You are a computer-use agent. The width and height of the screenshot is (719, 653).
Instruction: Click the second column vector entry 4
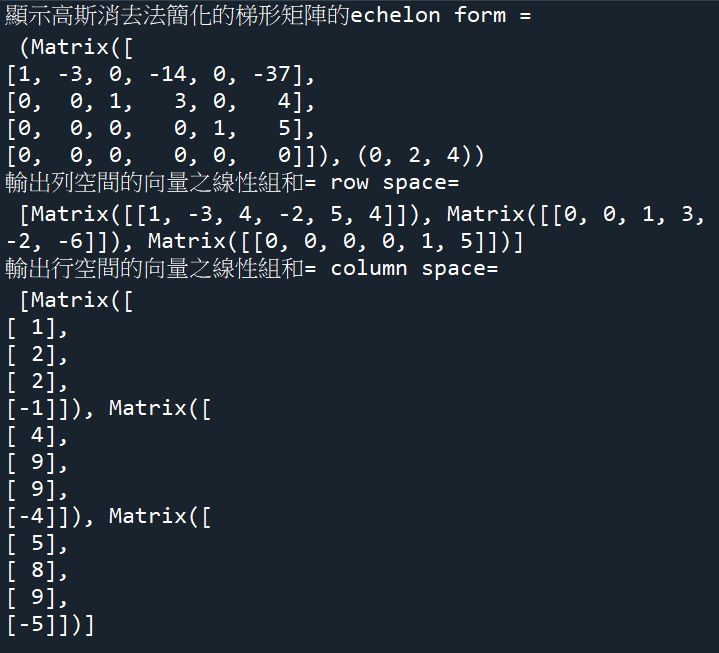coord(37,436)
